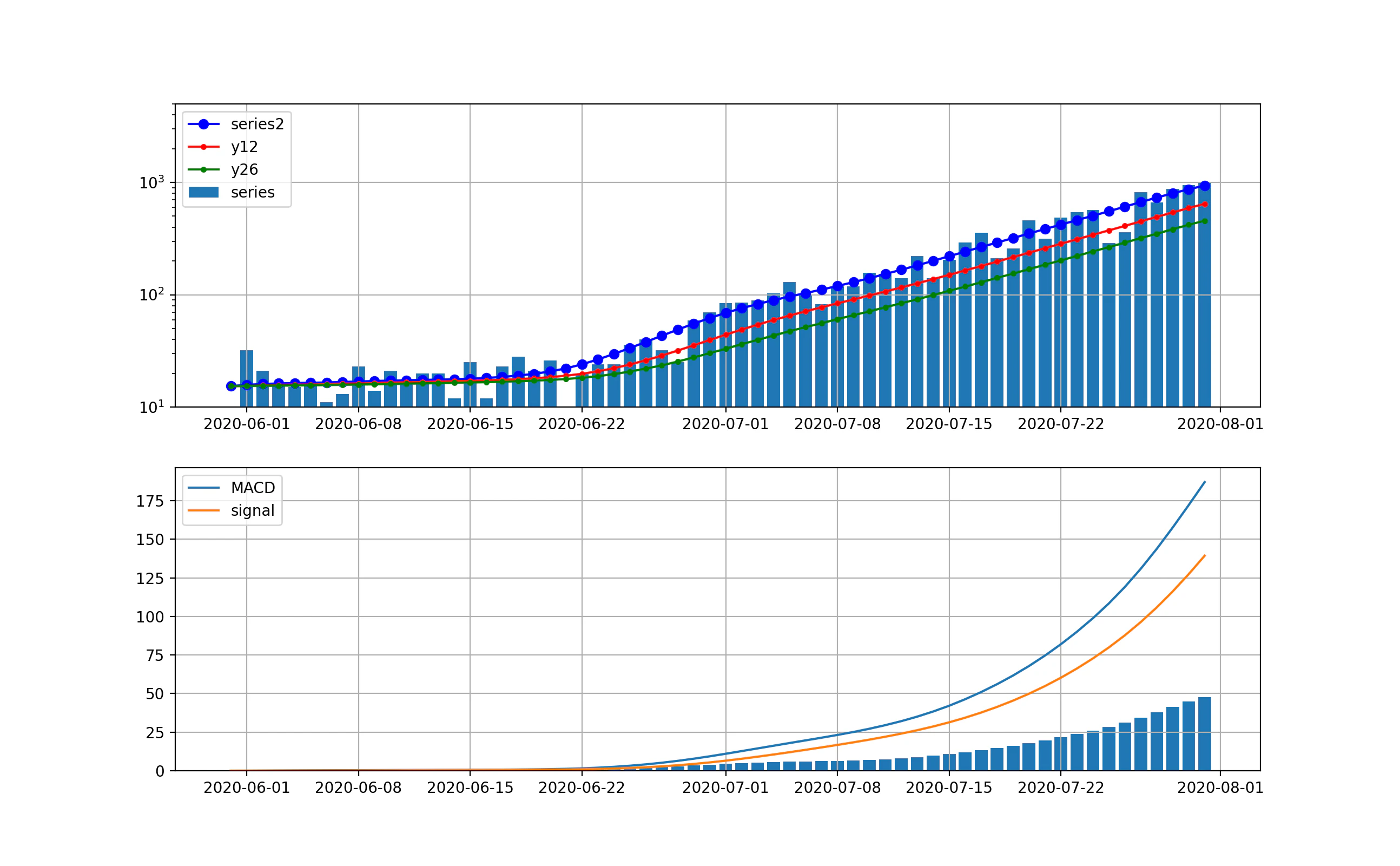Click bottom chart x-axis label 2020-07-08
Image resolution: width=1400 pixels, height=866 pixels.
pos(837,788)
